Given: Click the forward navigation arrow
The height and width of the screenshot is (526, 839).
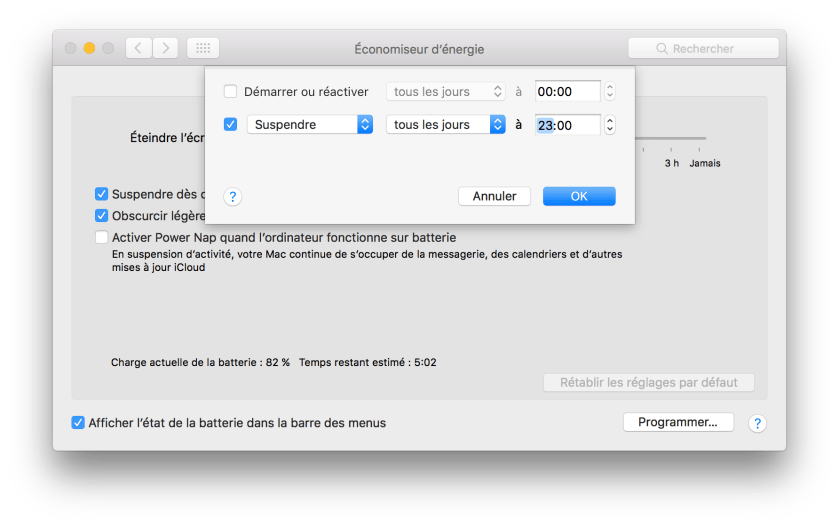Looking at the screenshot, I should [x=165, y=48].
